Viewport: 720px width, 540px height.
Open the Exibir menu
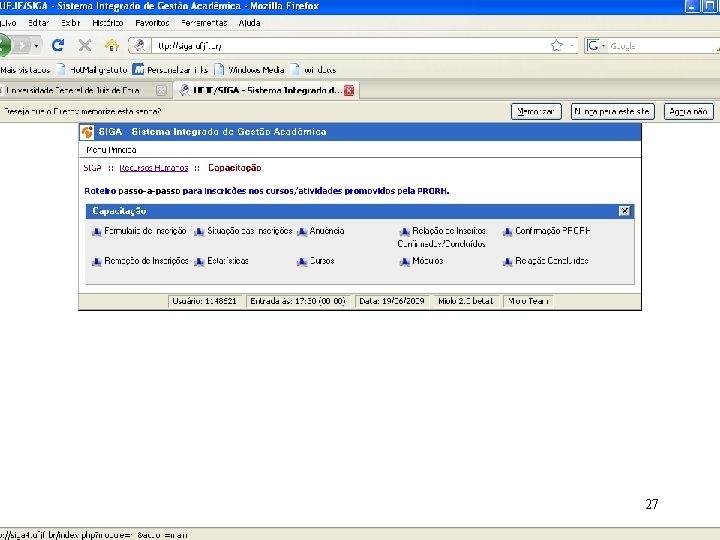tap(70, 23)
